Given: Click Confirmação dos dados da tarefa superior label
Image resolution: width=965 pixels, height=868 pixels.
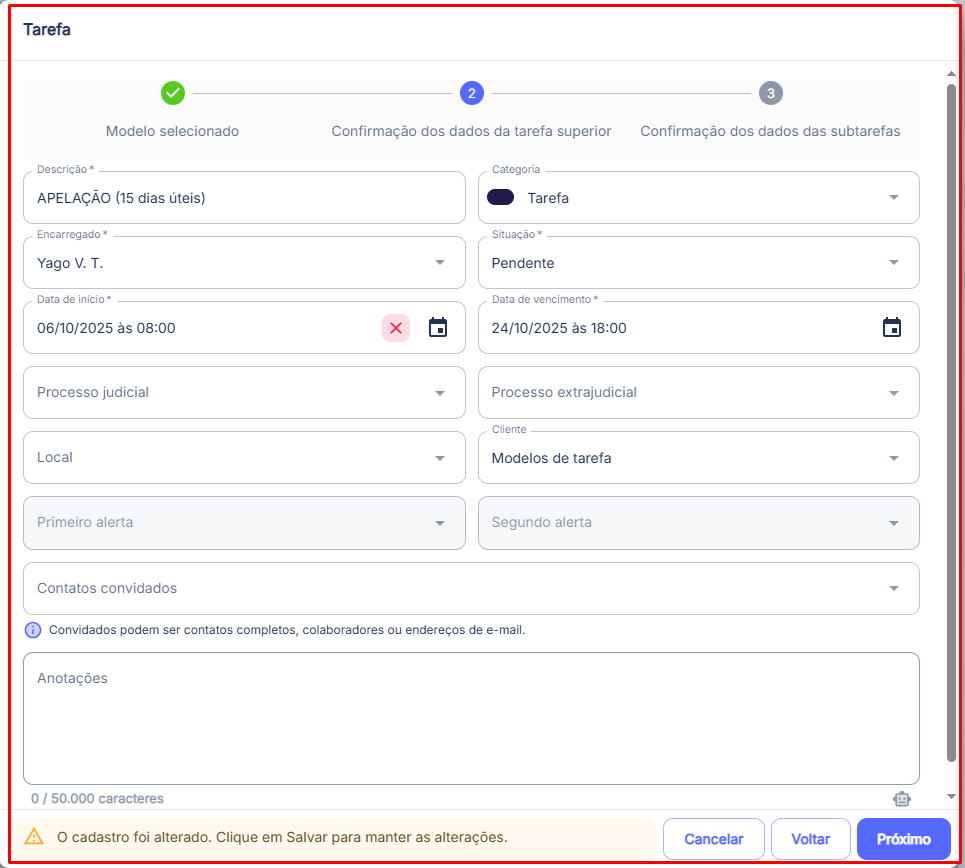Looking at the screenshot, I should pos(471,131).
